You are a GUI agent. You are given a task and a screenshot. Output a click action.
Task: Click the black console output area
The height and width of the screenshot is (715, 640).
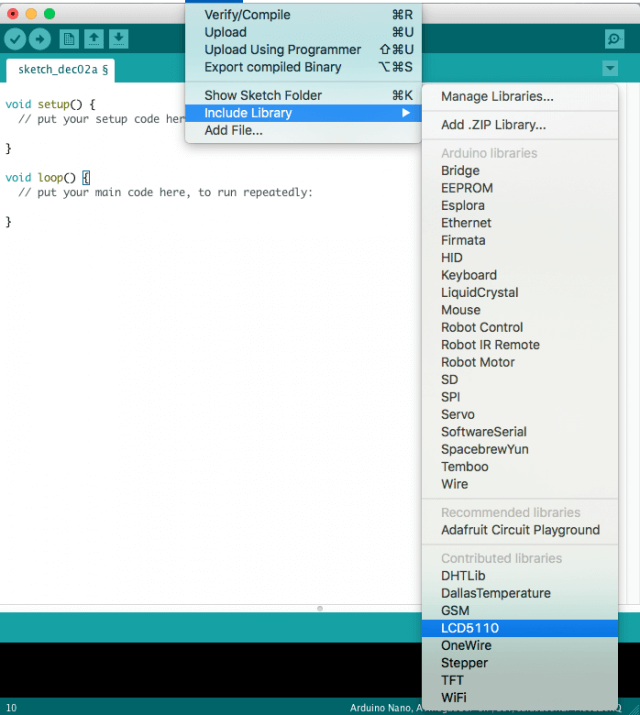coord(211,670)
